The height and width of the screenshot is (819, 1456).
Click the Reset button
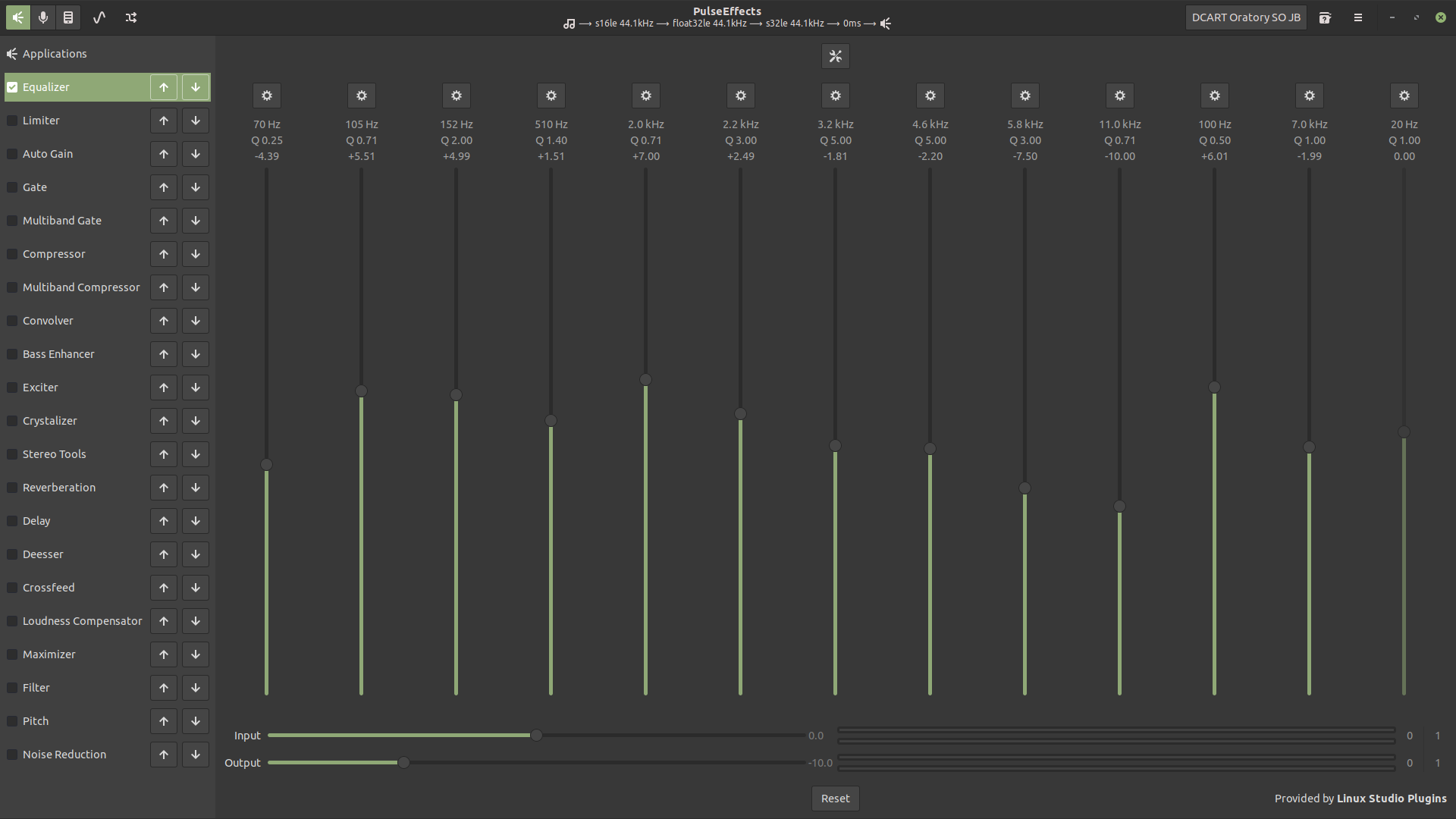pyautogui.click(x=835, y=799)
